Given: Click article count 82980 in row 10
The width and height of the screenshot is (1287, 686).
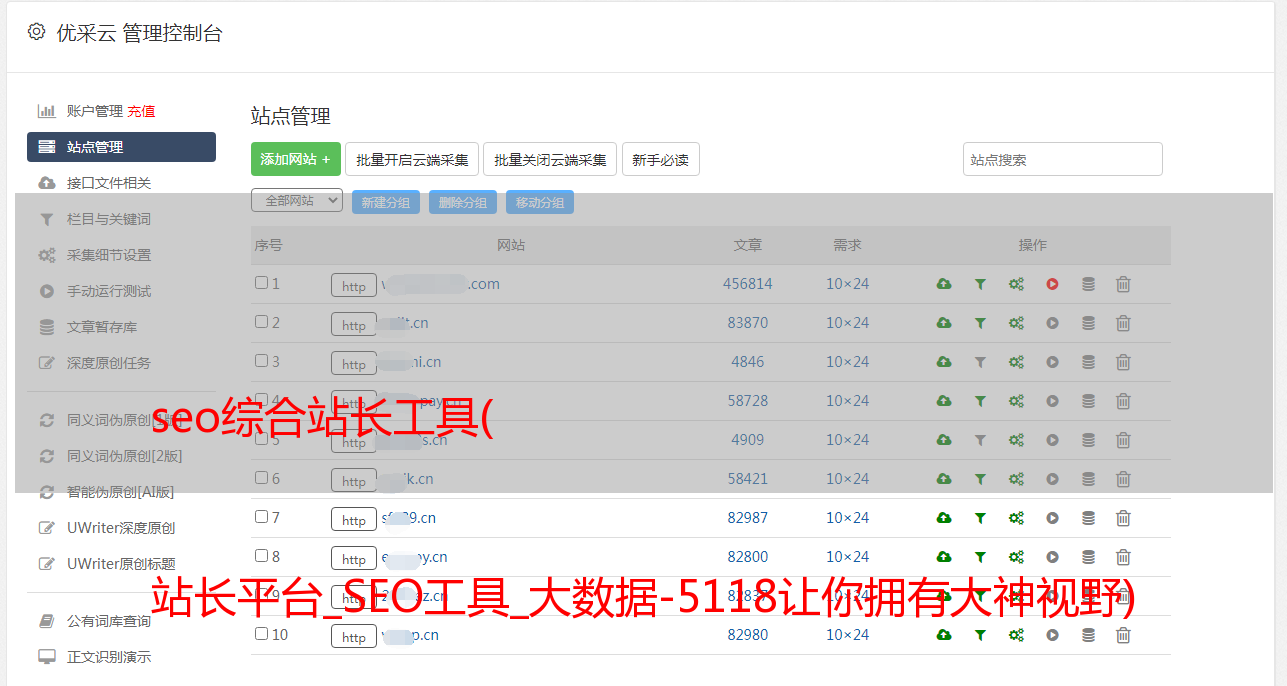Looking at the screenshot, I should tap(748, 635).
